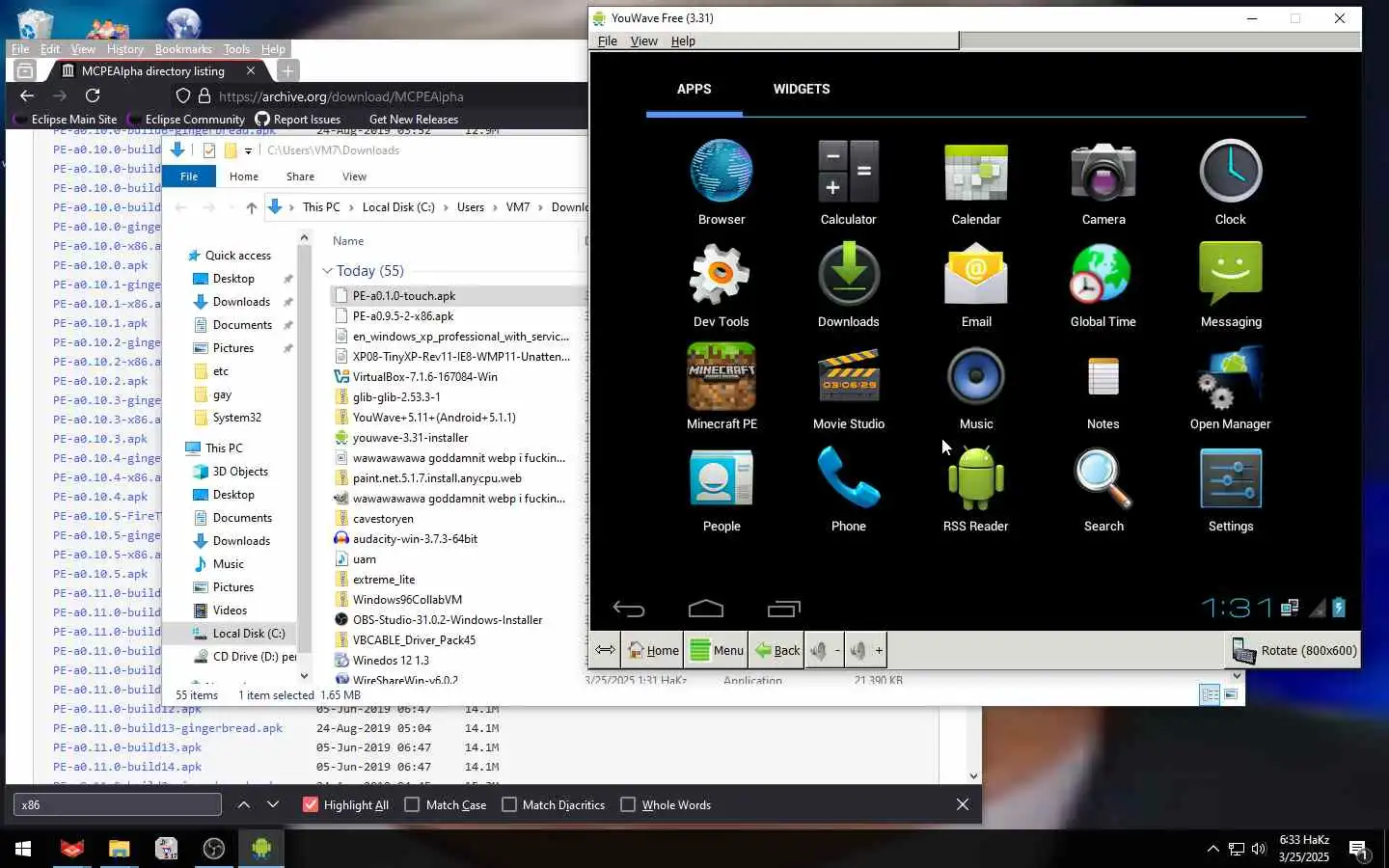This screenshot has height=868, width=1389.
Task: Tap the Android home outline navigation icon
Action: coord(706,609)
